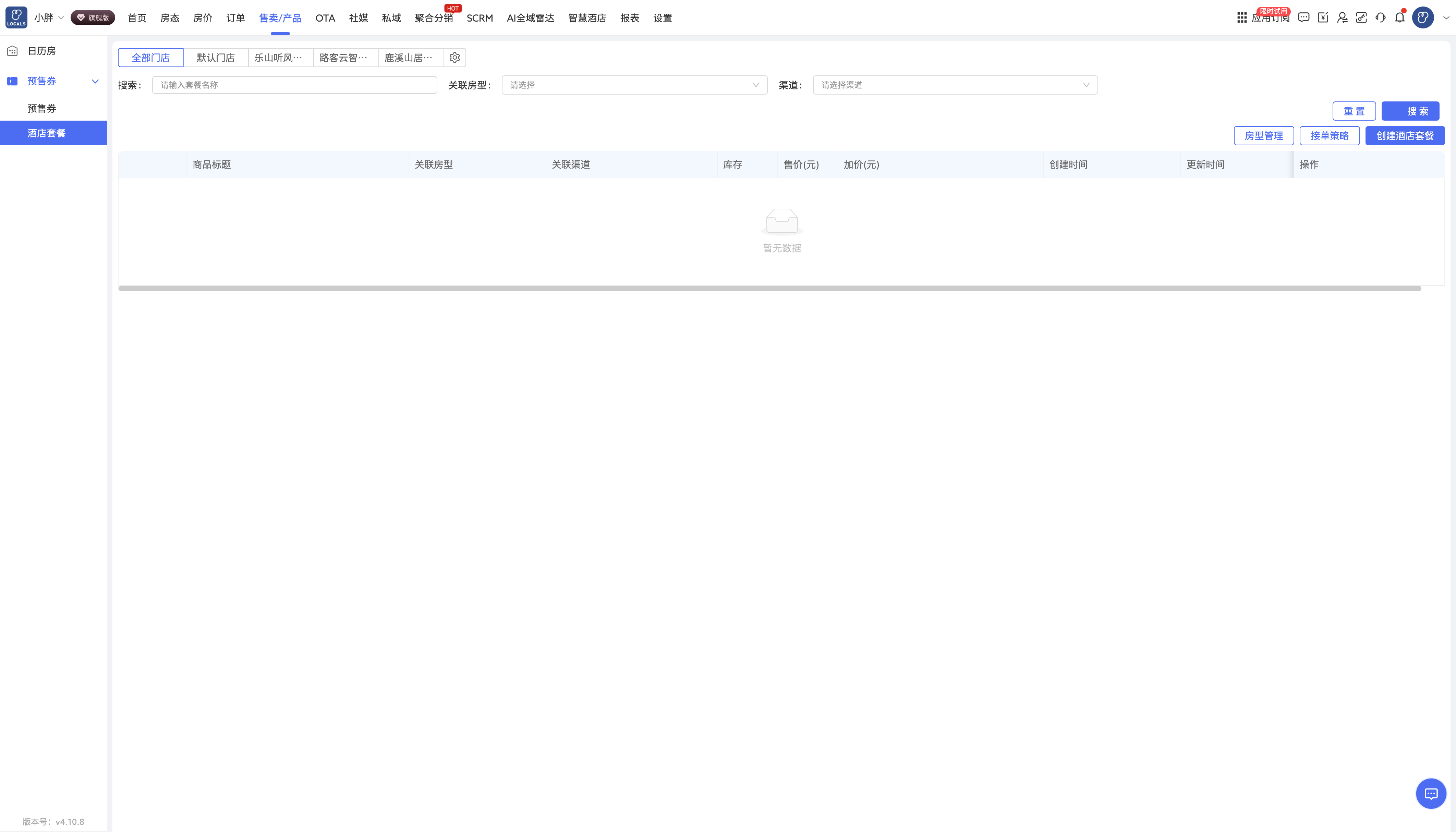1456x832 pixels.
Task: Select the 乐山听风 store tab
Action: [281, 58]
